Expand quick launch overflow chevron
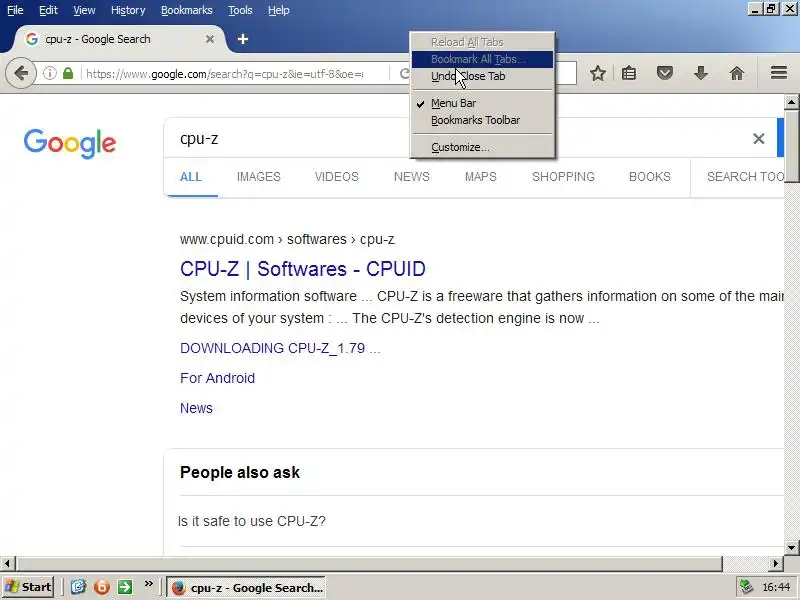This screenshot has height=600, width=800. click(148, 584)
